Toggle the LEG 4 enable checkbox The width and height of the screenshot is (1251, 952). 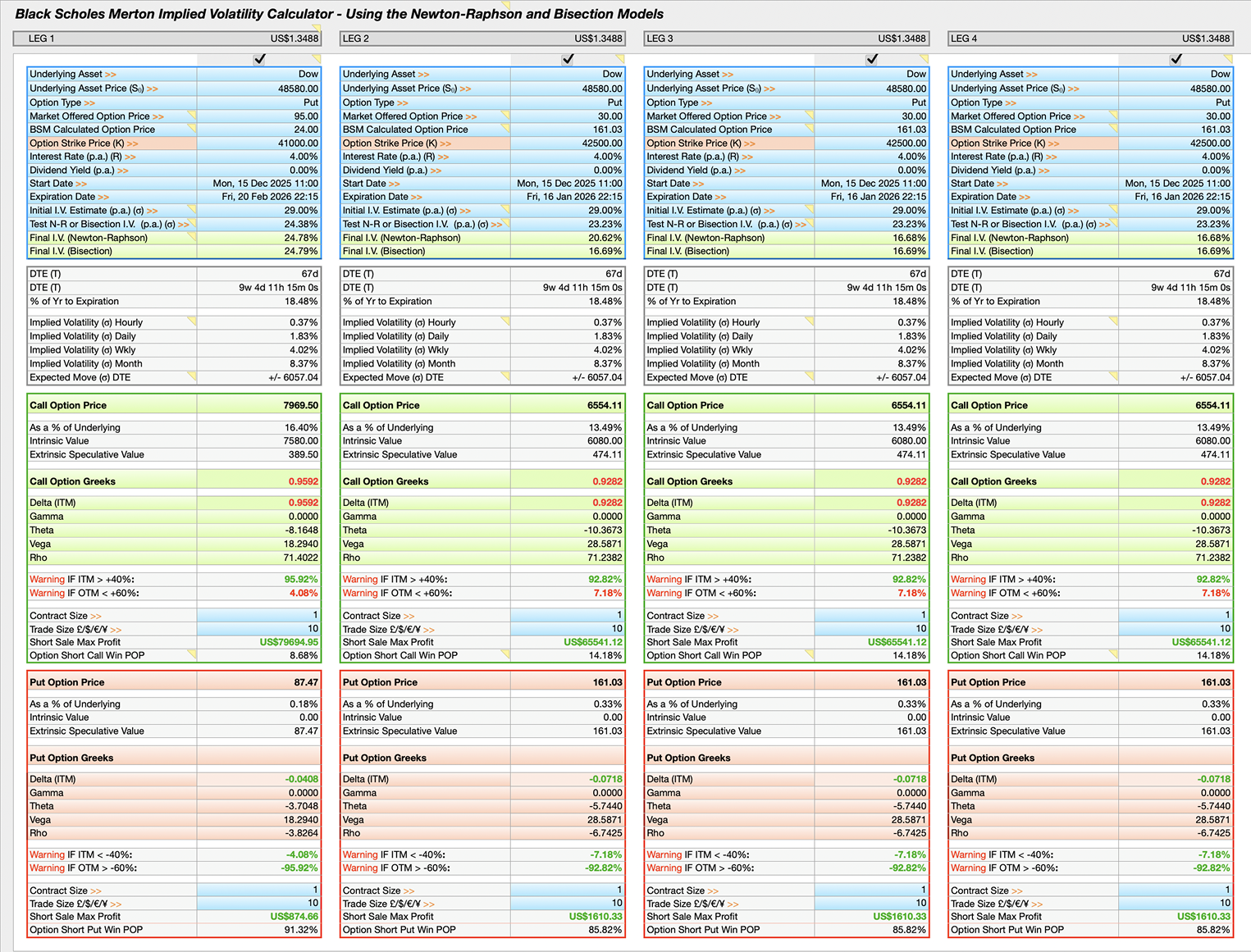click(1176, 59)
